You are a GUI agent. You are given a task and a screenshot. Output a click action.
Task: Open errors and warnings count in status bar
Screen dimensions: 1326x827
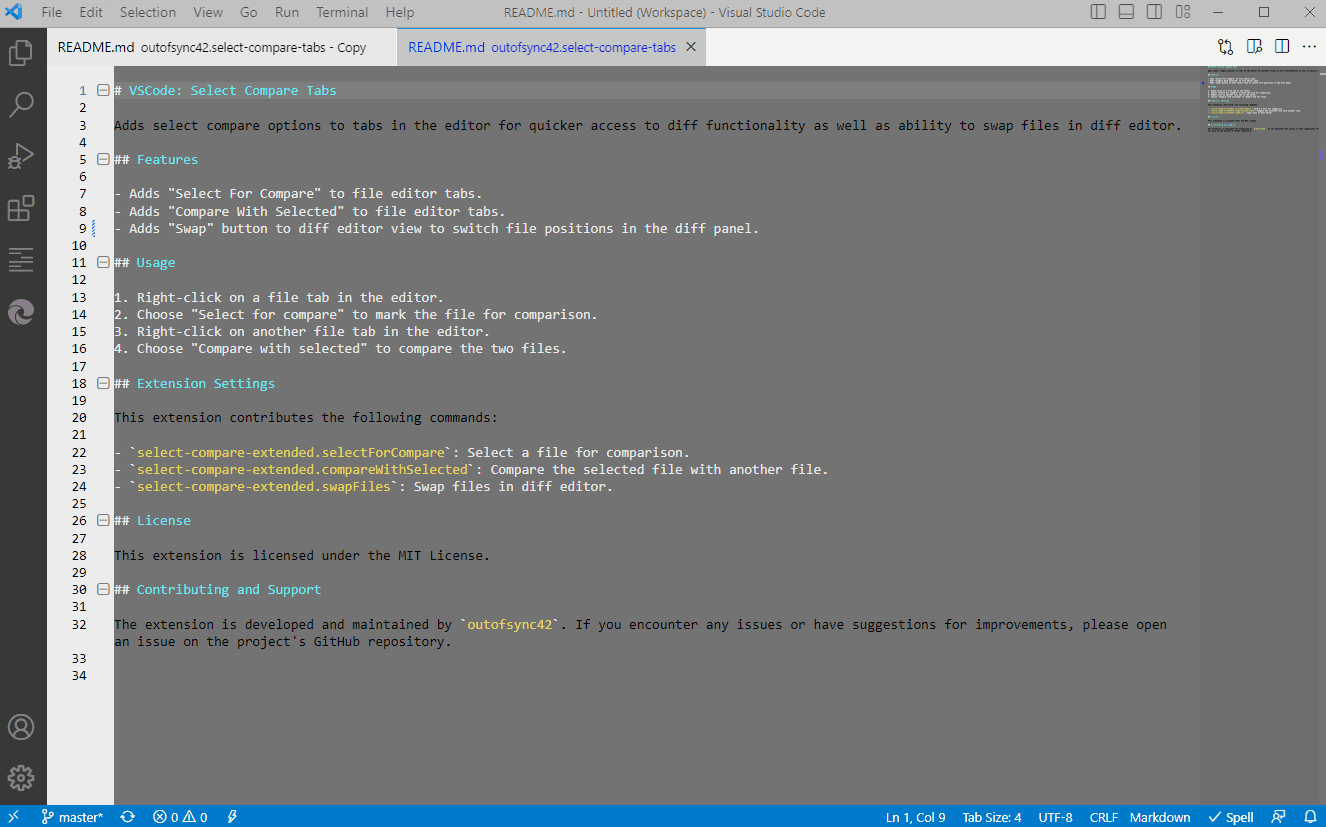(180, 817)
